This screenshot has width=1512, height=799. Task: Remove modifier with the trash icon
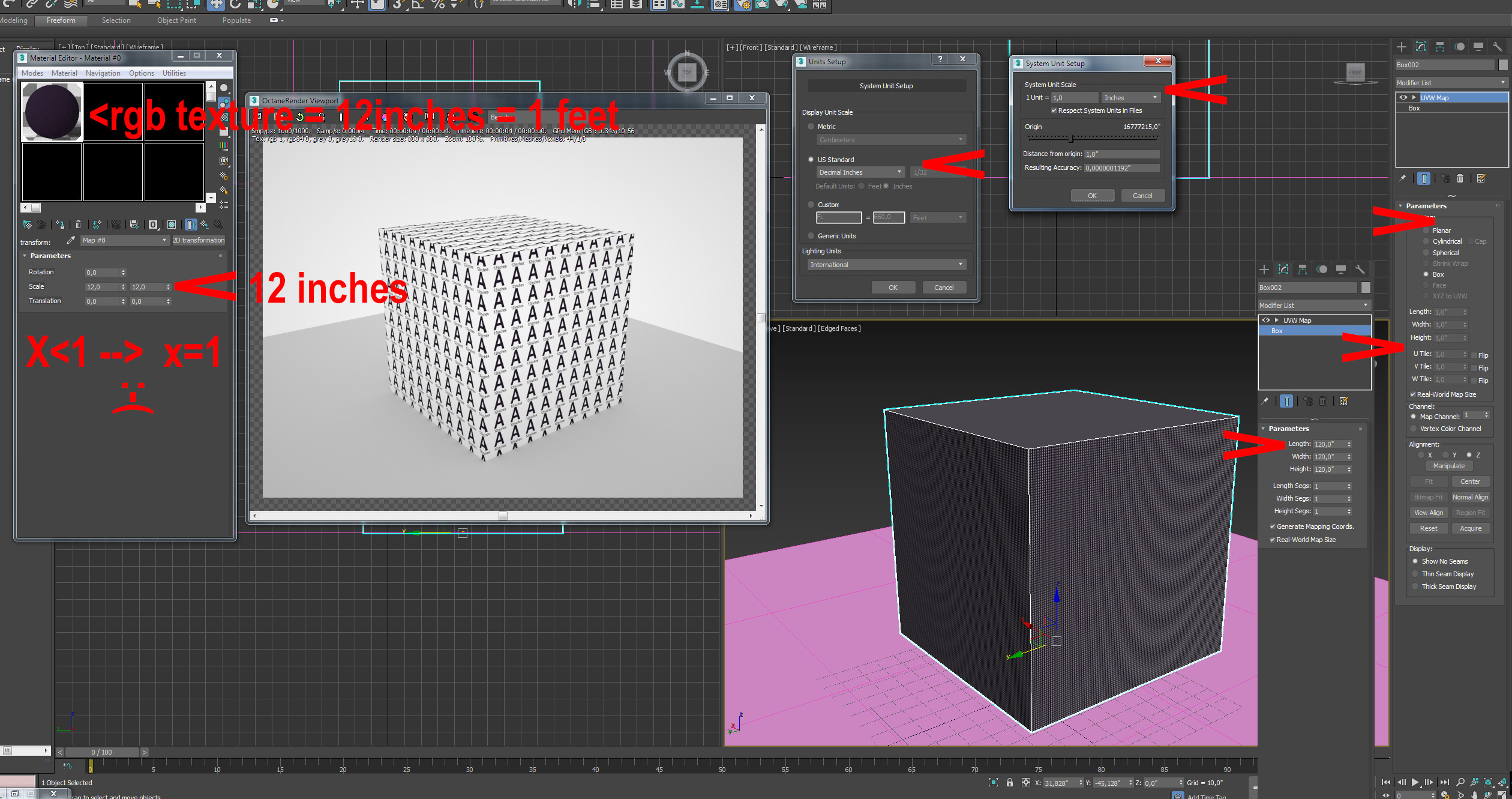(x=1460, y=178)
